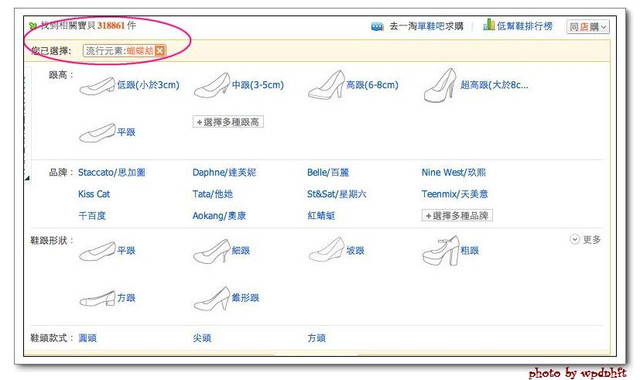Select 超高跟 heel height link
The height and width of the screenshot is (380, 640).
pos(494,85)
